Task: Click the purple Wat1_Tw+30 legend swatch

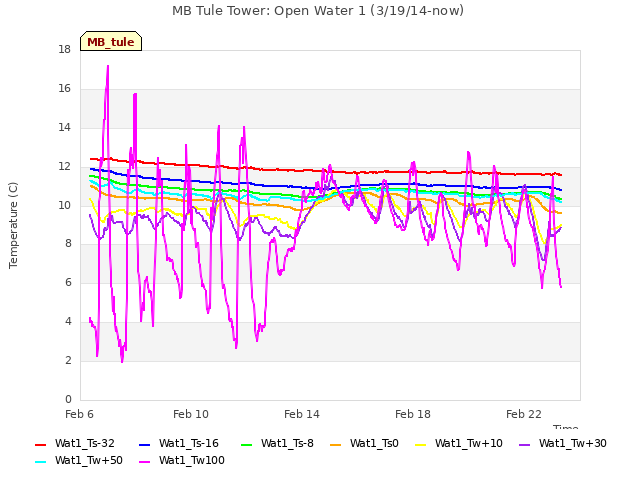Action: tap(524, 444)
